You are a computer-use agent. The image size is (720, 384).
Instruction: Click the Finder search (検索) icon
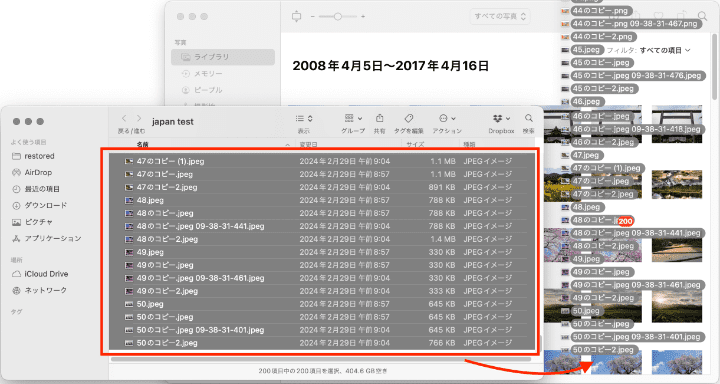tap(529, 119)
